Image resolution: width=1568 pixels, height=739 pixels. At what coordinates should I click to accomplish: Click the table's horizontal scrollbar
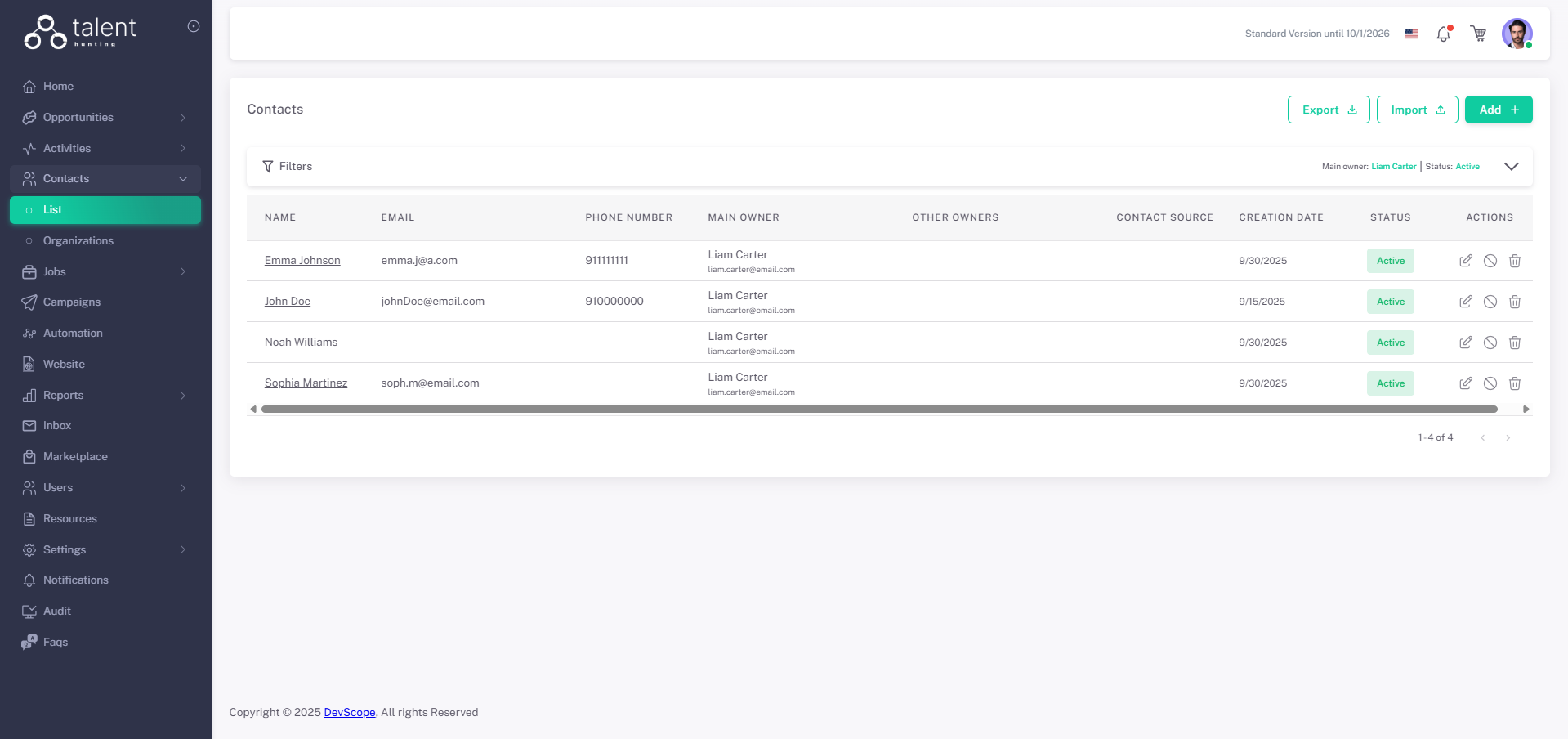tap(878, 409)
